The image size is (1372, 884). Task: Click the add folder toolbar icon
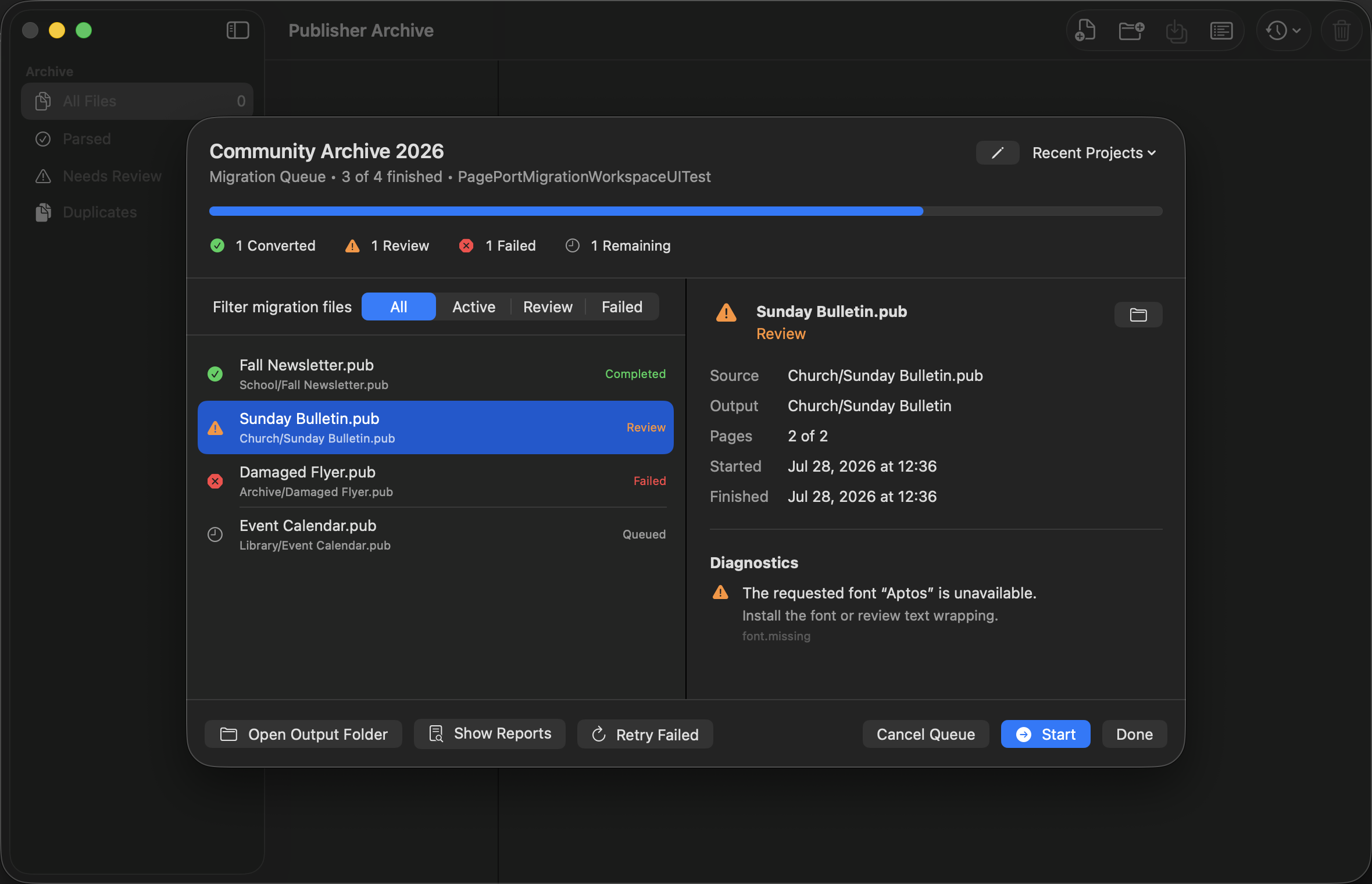coord(1131,30)
